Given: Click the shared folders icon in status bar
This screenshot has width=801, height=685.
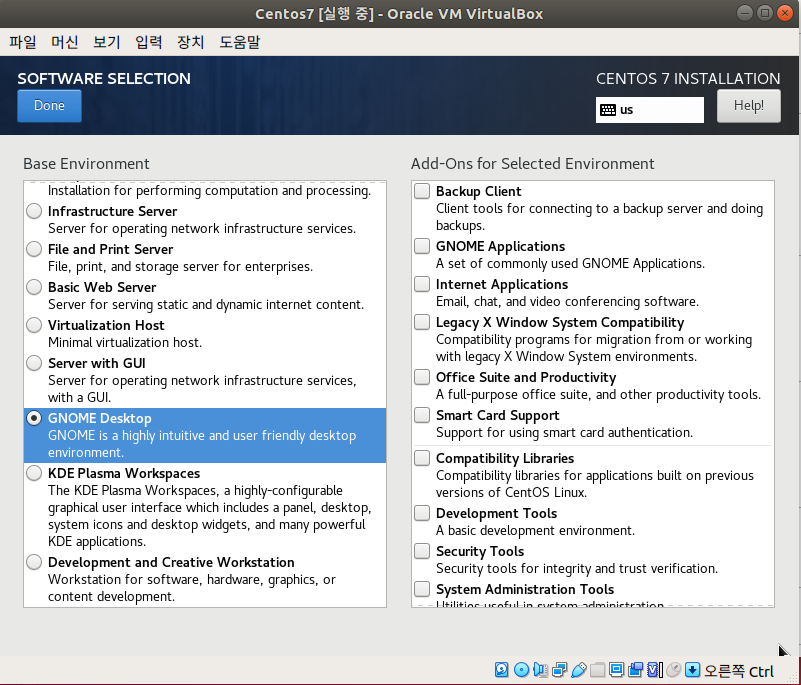Looking at the screenshot, I should click(x=597, y=670).
